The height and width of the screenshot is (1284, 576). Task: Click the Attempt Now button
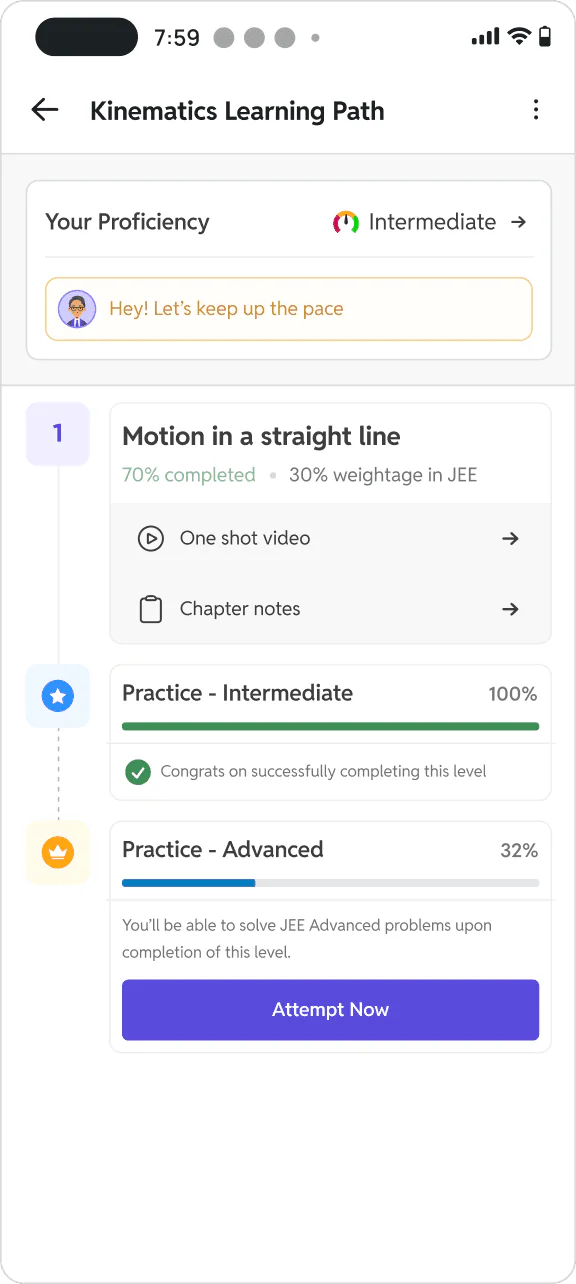[330, 1010]
